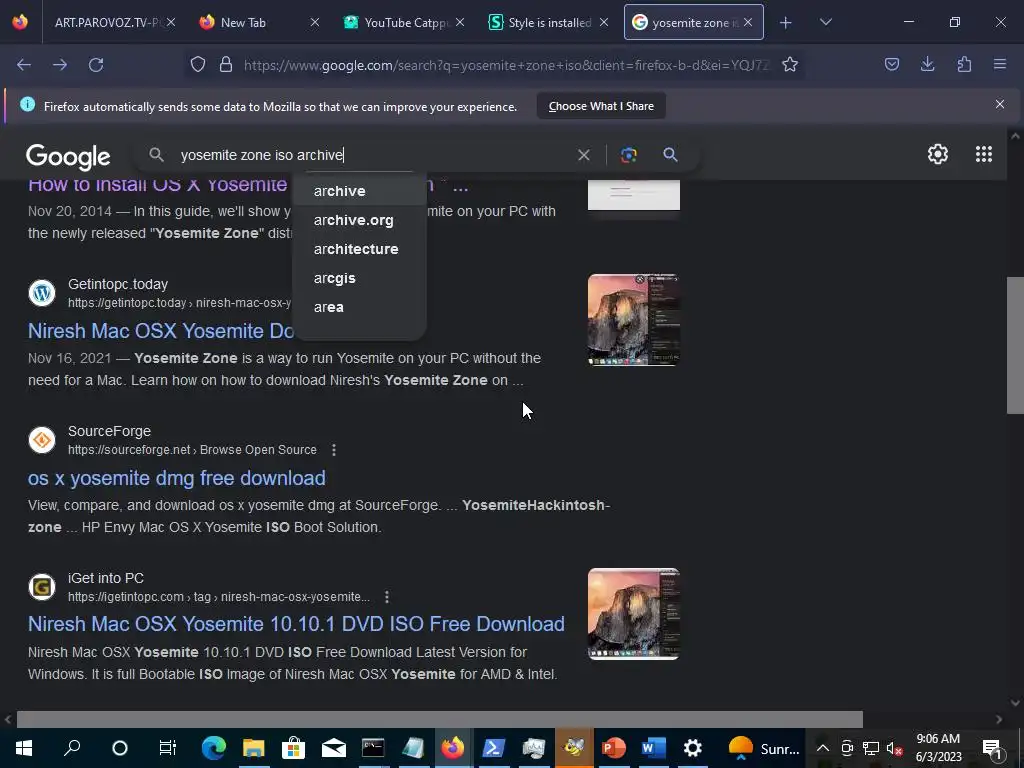Click the site security padlock icon
The height and width of the screenshot is (768, 1024).
226,64
